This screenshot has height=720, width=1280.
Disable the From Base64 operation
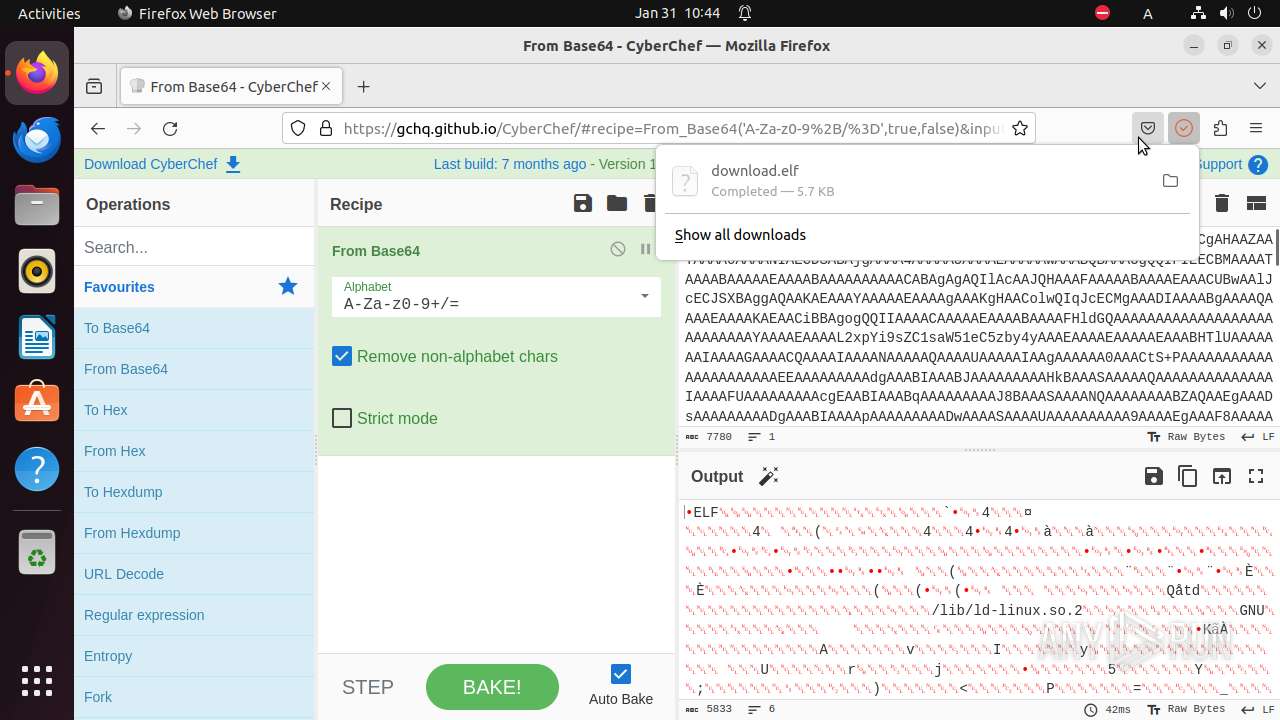[x=618, y=250]
